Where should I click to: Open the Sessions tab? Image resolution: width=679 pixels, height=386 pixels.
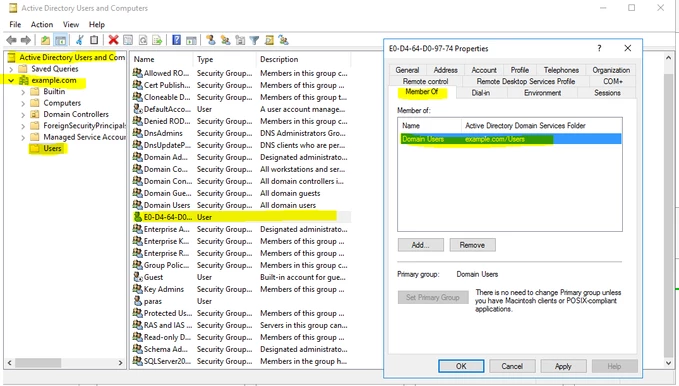point(607,93)
